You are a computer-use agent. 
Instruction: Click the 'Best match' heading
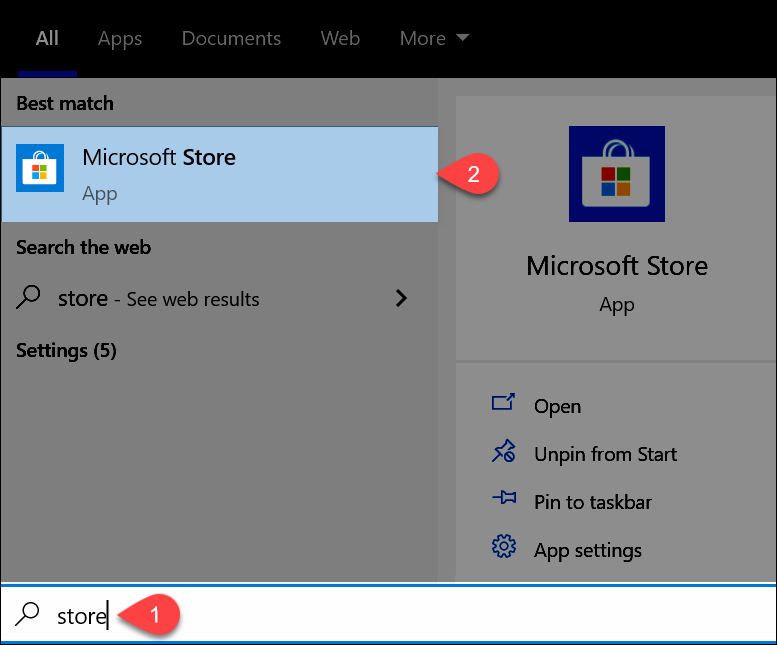65,104
